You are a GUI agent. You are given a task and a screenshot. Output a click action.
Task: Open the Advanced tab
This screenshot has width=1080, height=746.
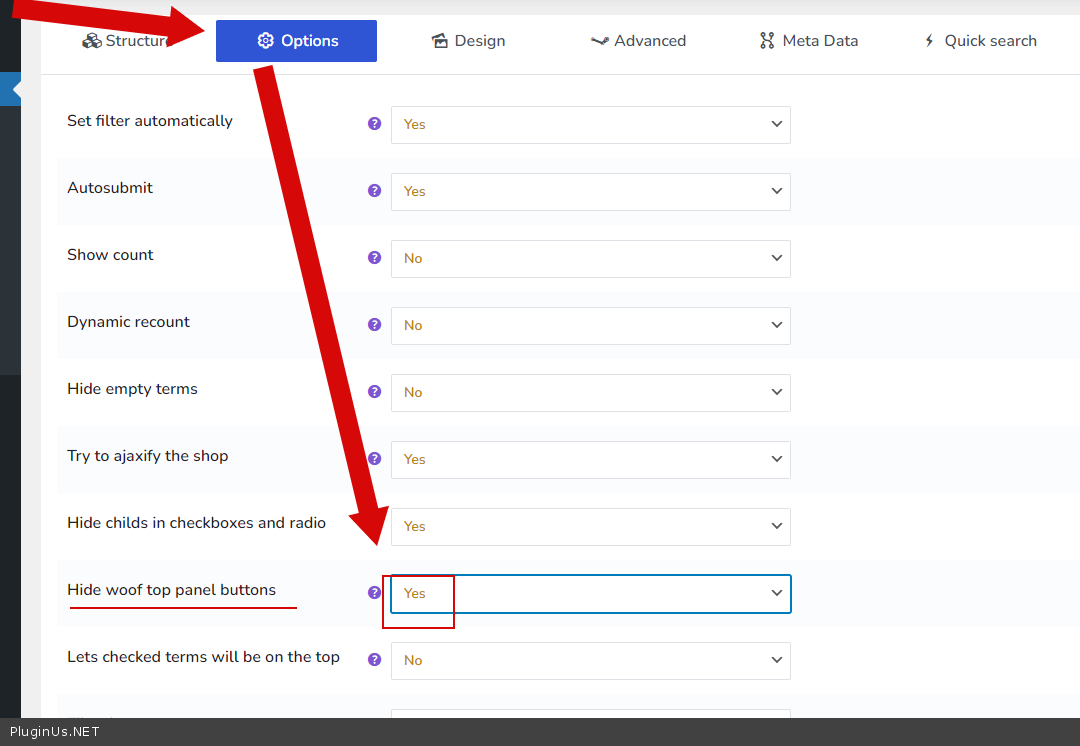point(638,41)
